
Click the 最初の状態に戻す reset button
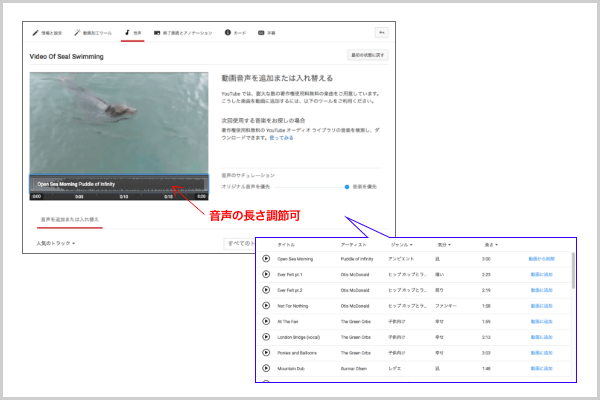368,55
